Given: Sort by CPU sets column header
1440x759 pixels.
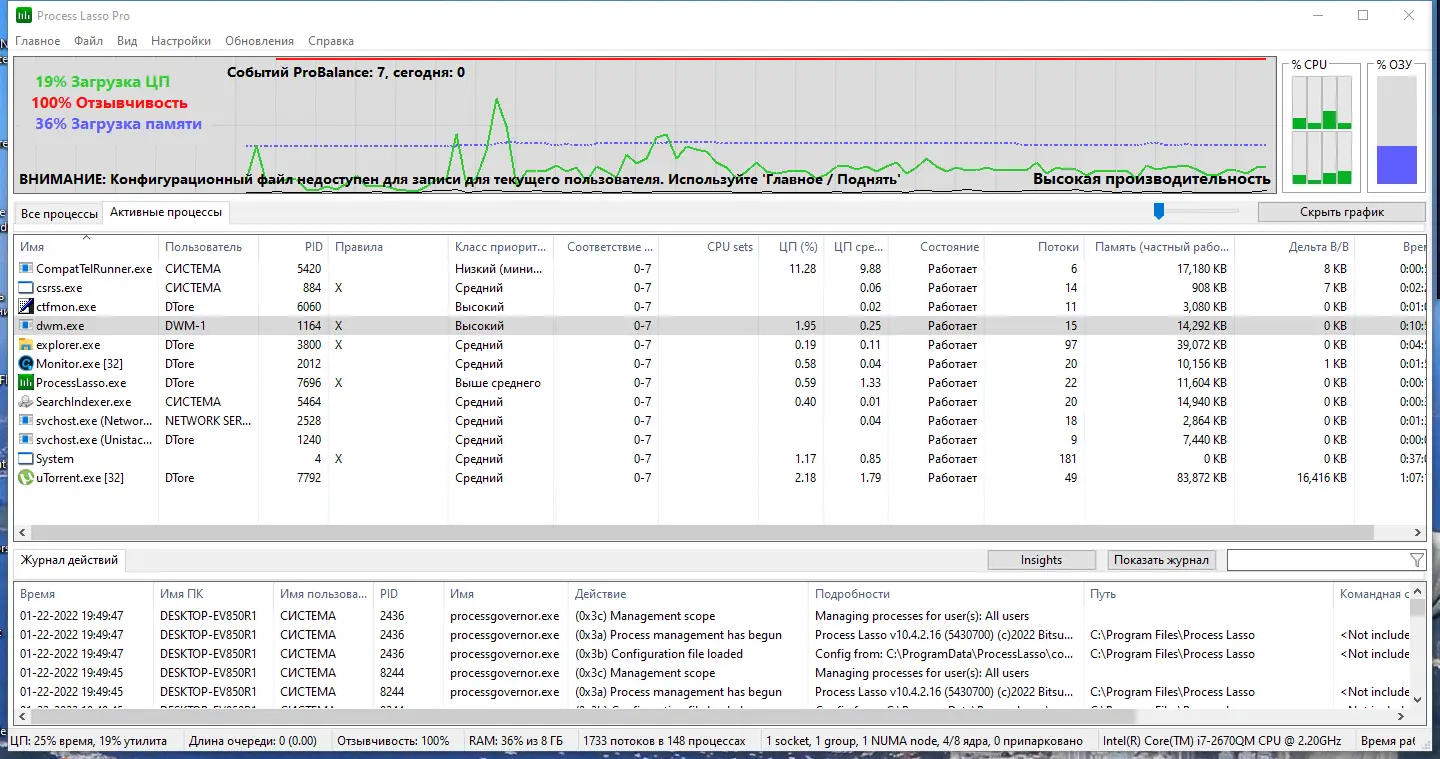Looking at the screenshot, I should [709, 246].
